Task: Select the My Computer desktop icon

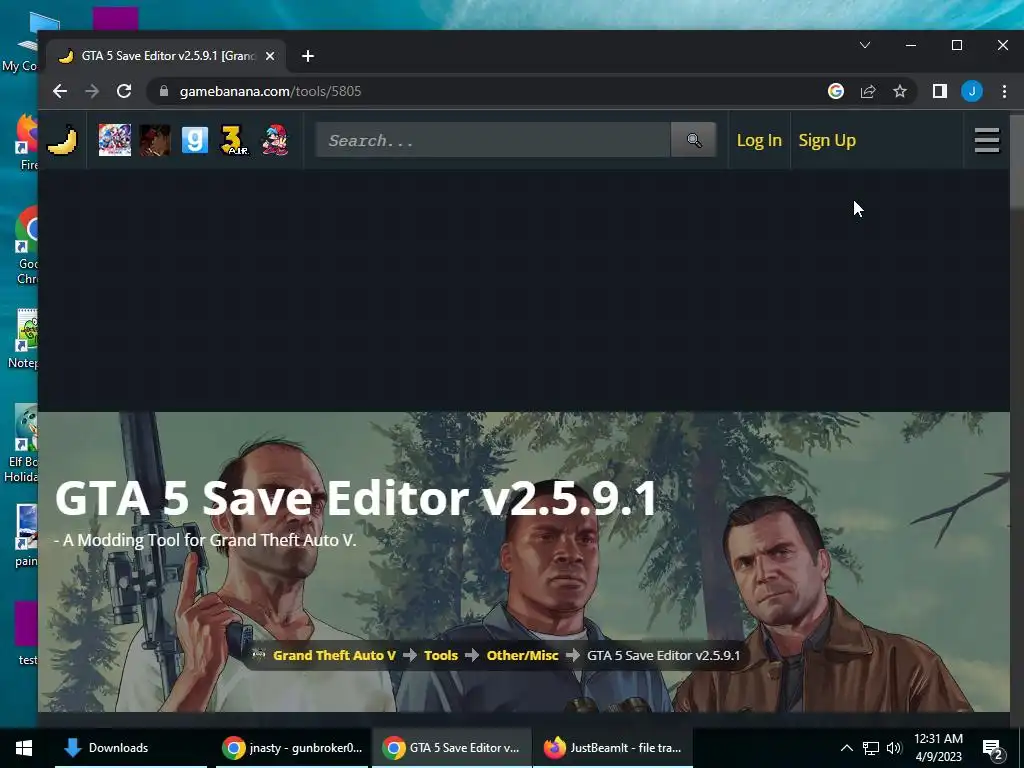Action: [x=21, y=42]
